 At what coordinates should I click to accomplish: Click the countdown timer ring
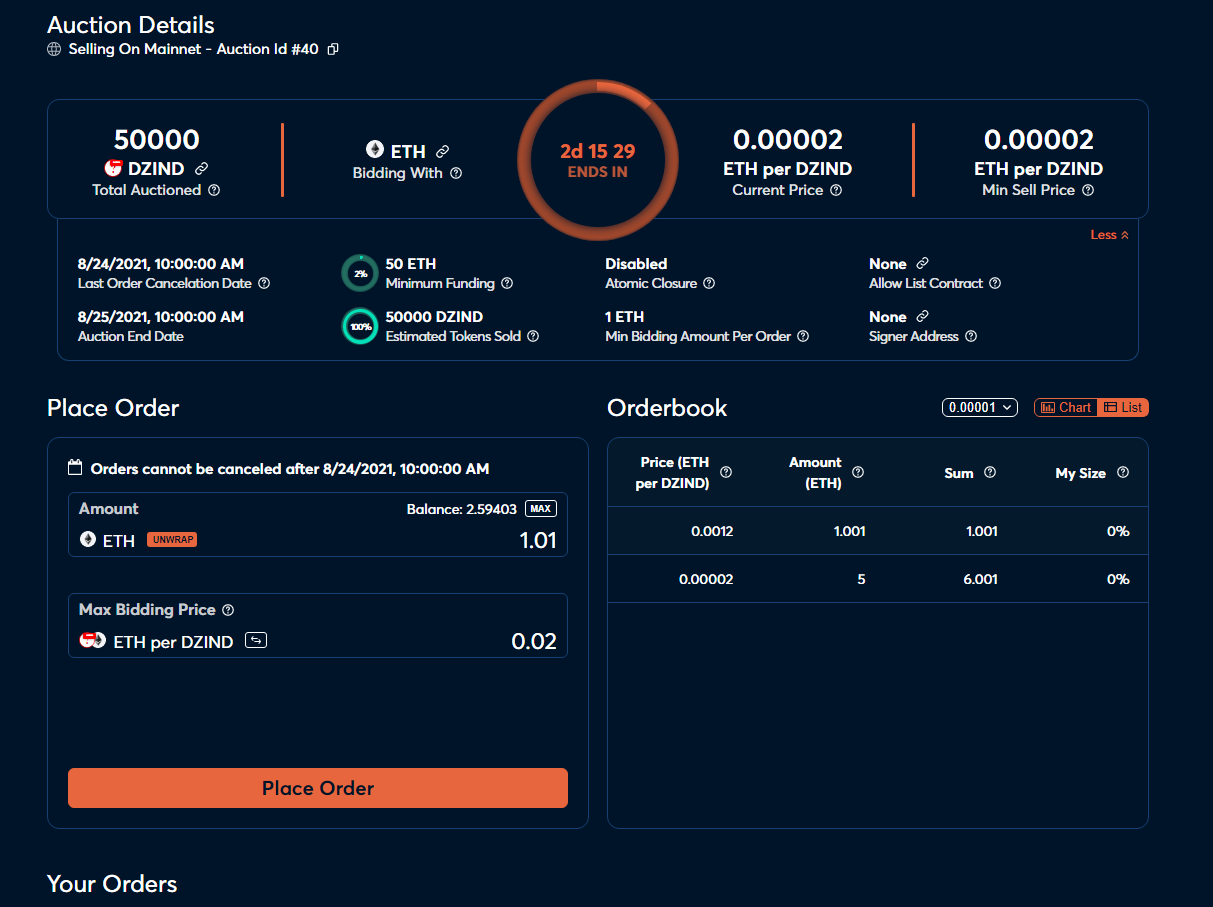point(598,160)
